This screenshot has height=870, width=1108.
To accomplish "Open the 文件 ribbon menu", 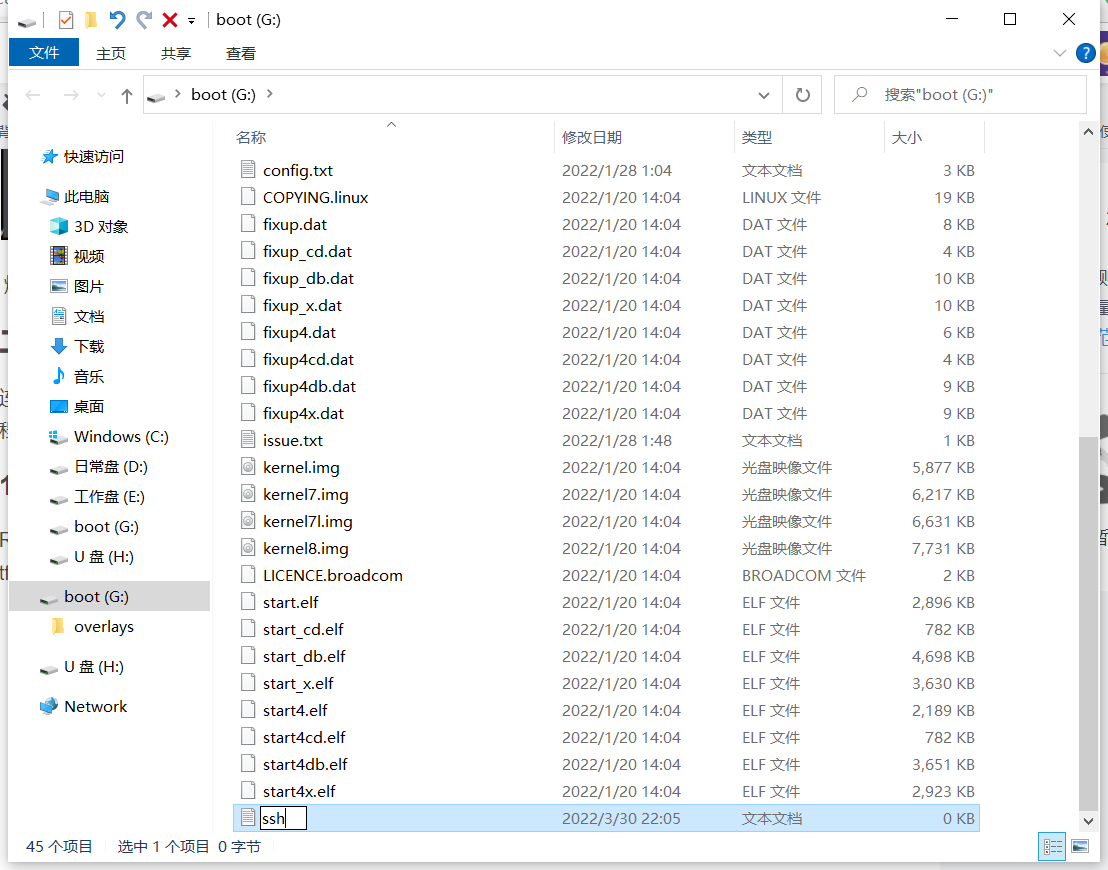I will pyautogui.click(x=44, y=53).
